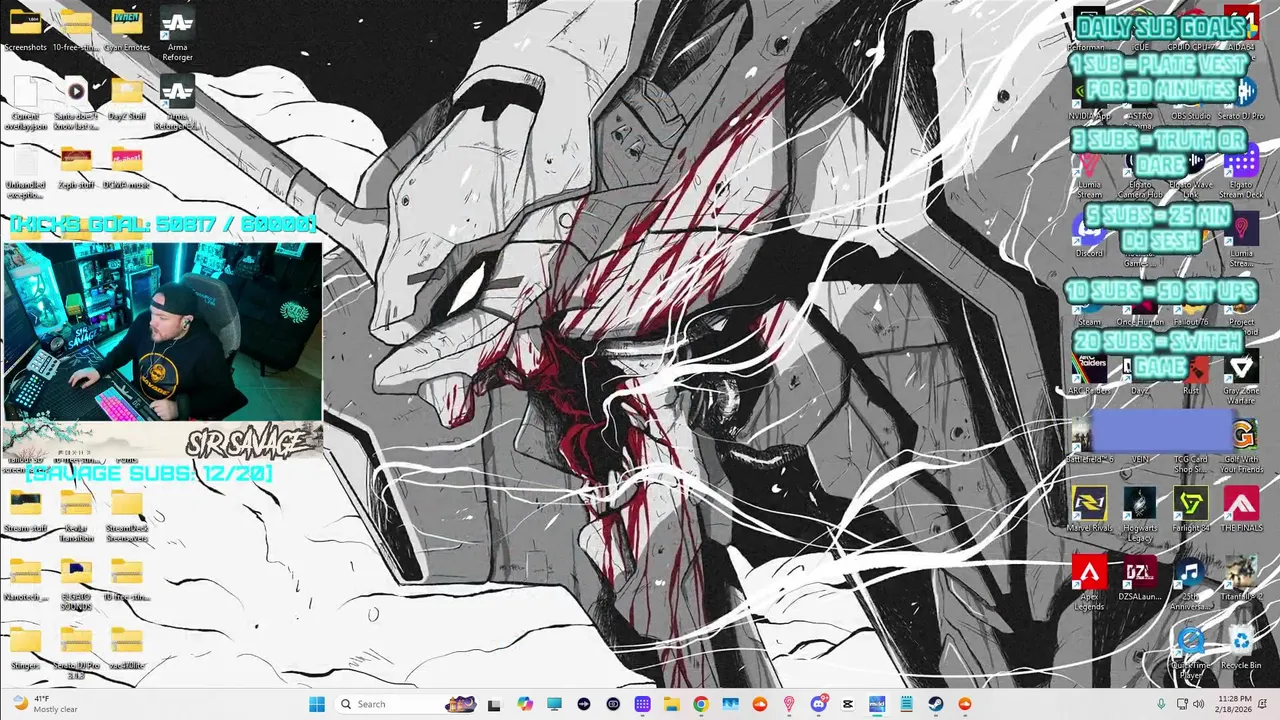Open the Stream stuff folder

point(25,510)
